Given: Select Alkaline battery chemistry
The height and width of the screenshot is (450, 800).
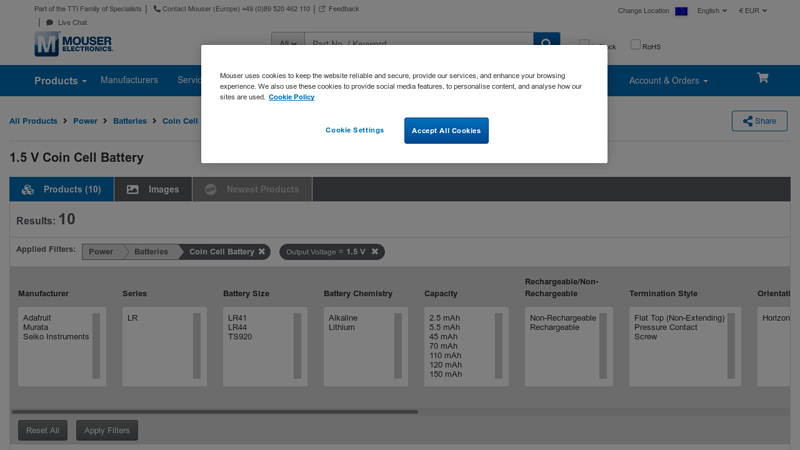Looking at the screenshot, I should [x=343, y=318].
